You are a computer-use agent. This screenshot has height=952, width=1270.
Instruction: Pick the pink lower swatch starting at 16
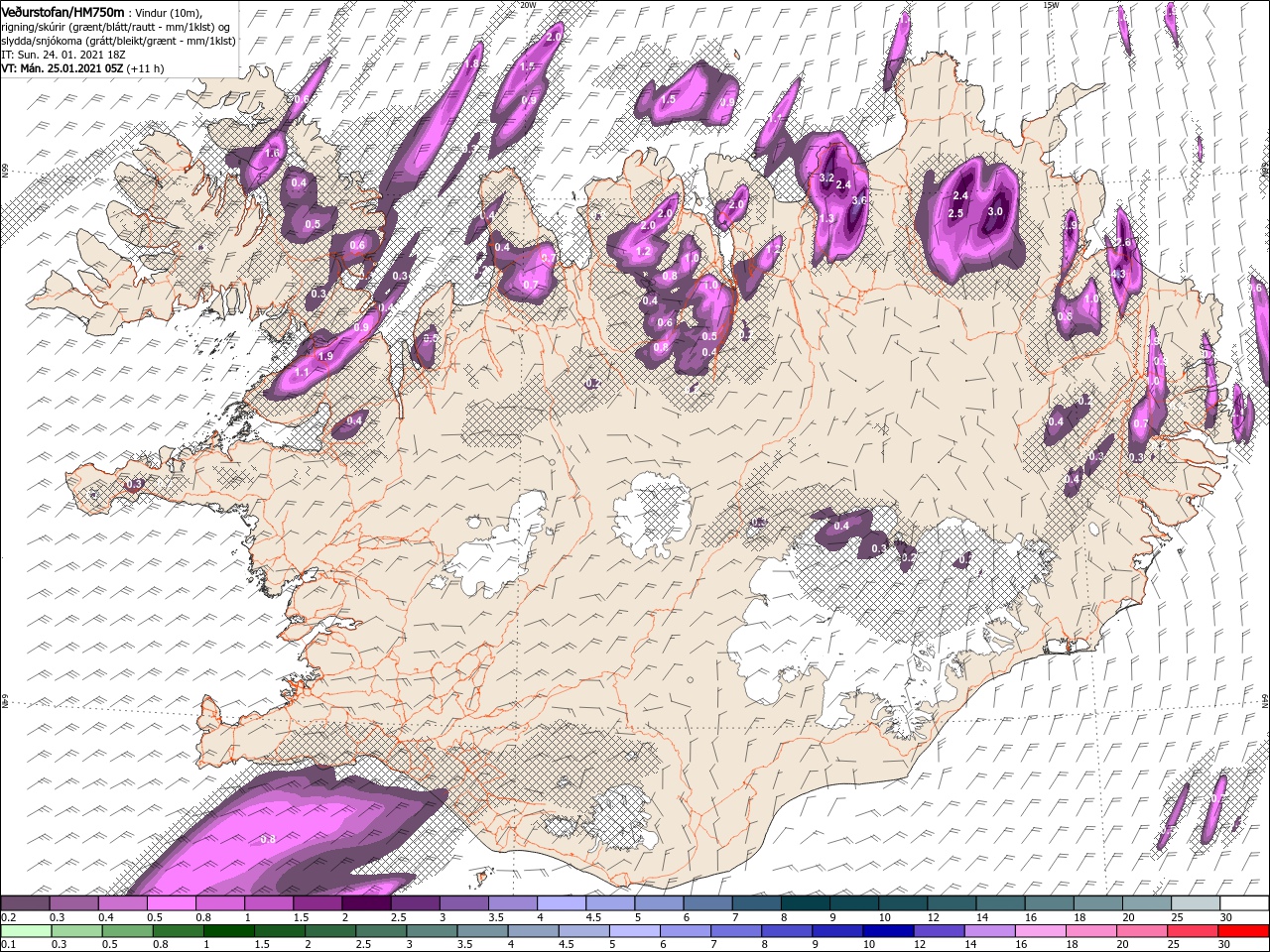tap(1041, 931)
